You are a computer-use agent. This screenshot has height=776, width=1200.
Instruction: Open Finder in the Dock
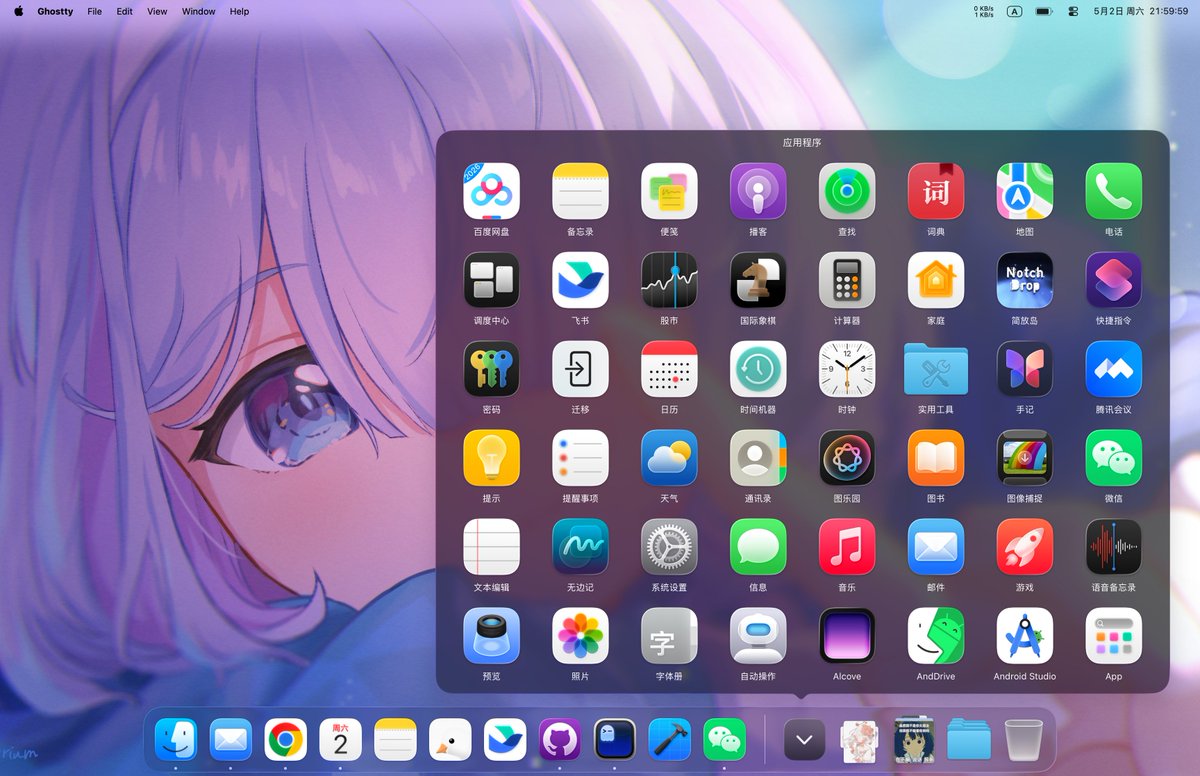(176, 740)
